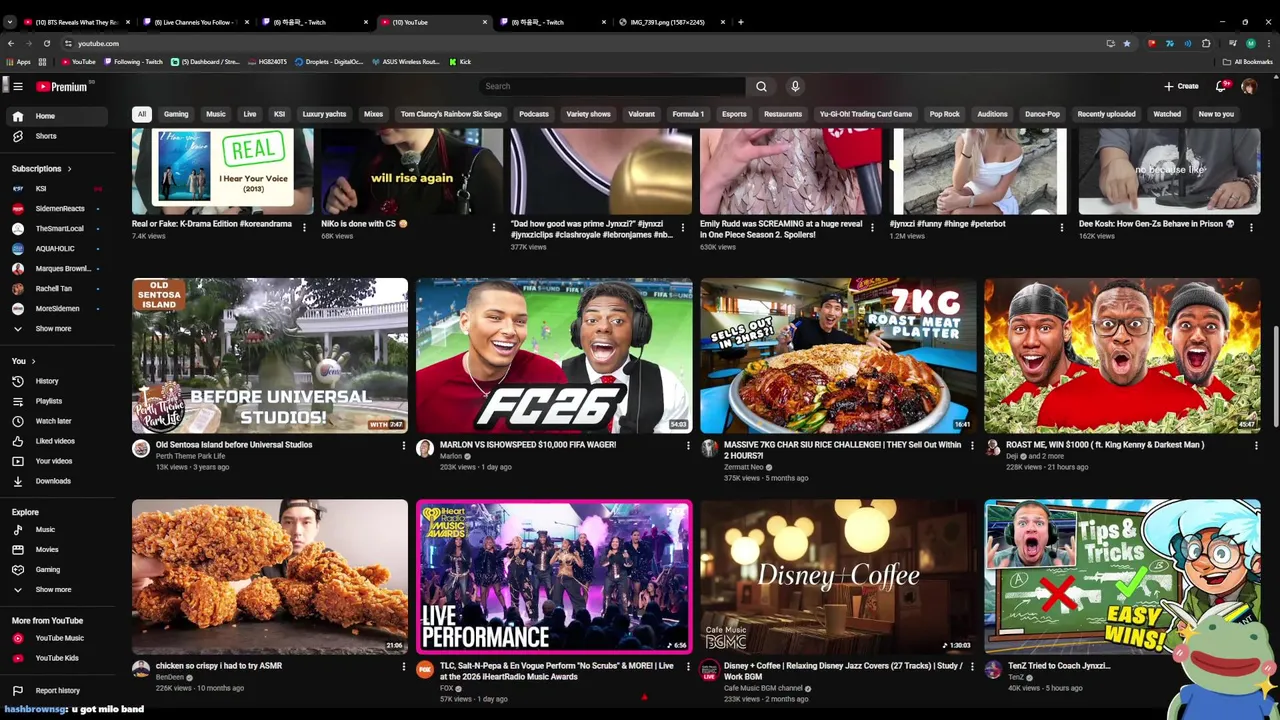Select the Podcasts filter chip
Image resolution: width=1280 pixels, height=720 pixels.
pos(534,114)
